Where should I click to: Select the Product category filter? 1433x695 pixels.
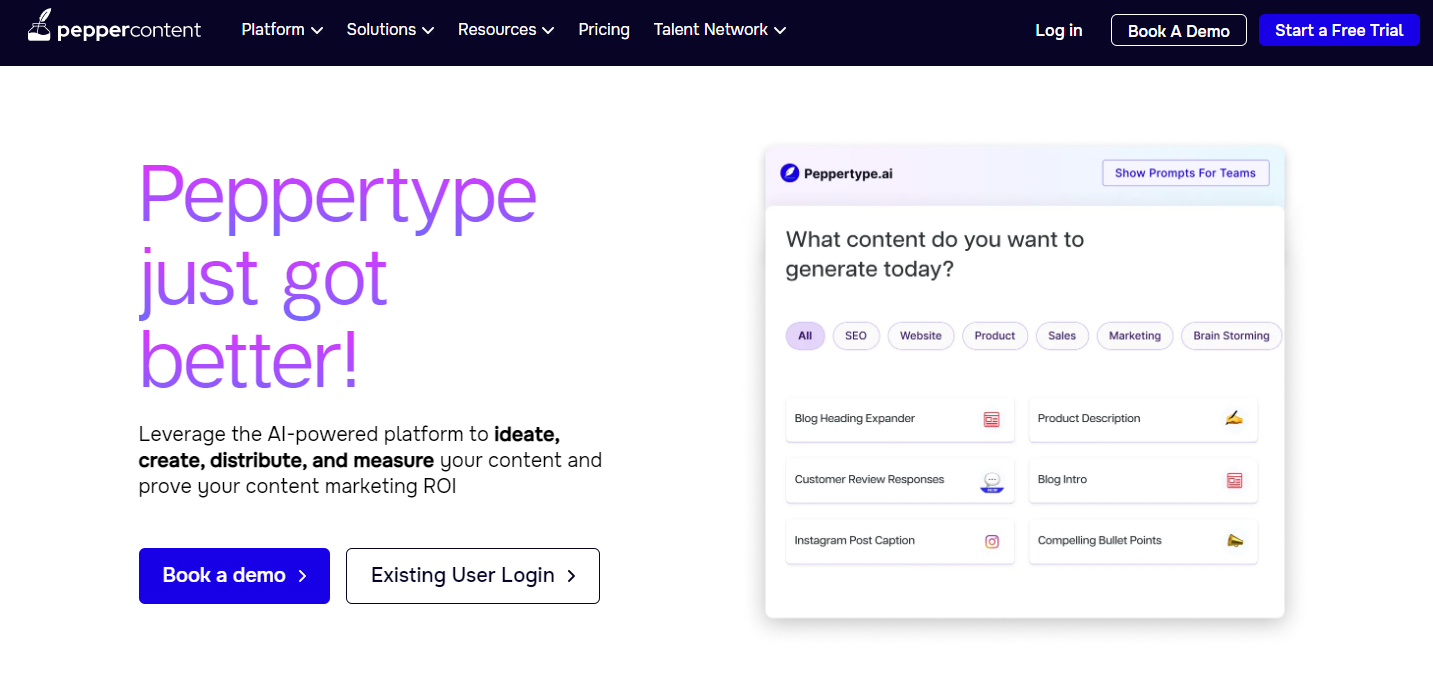pos(995,336)
